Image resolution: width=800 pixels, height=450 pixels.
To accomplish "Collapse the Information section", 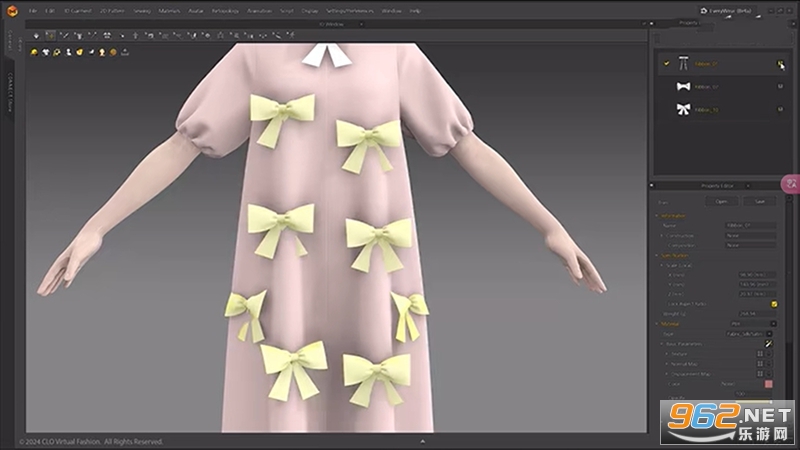I will click(657, 216).
